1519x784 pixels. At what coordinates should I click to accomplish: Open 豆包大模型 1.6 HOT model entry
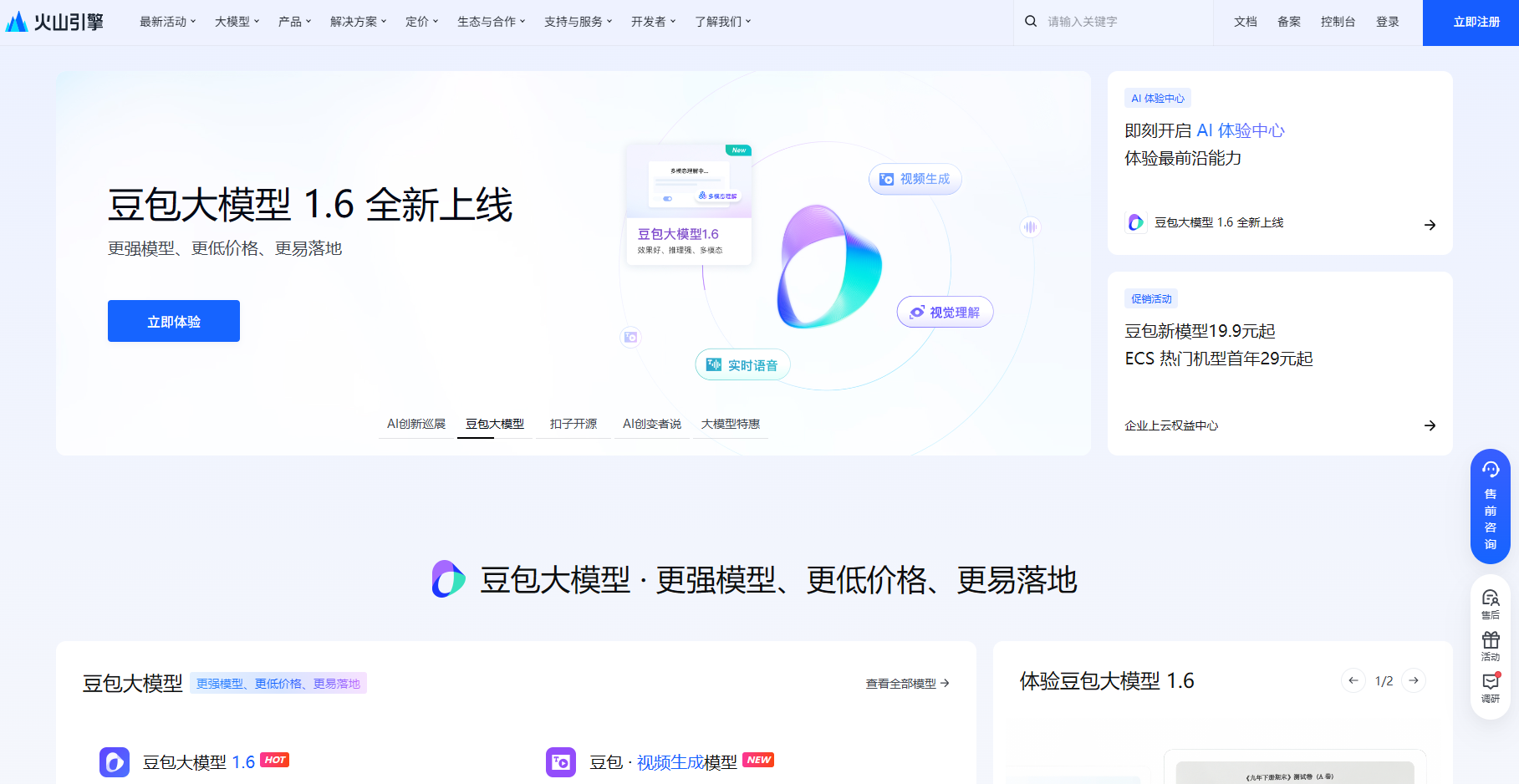coord(194,762)
